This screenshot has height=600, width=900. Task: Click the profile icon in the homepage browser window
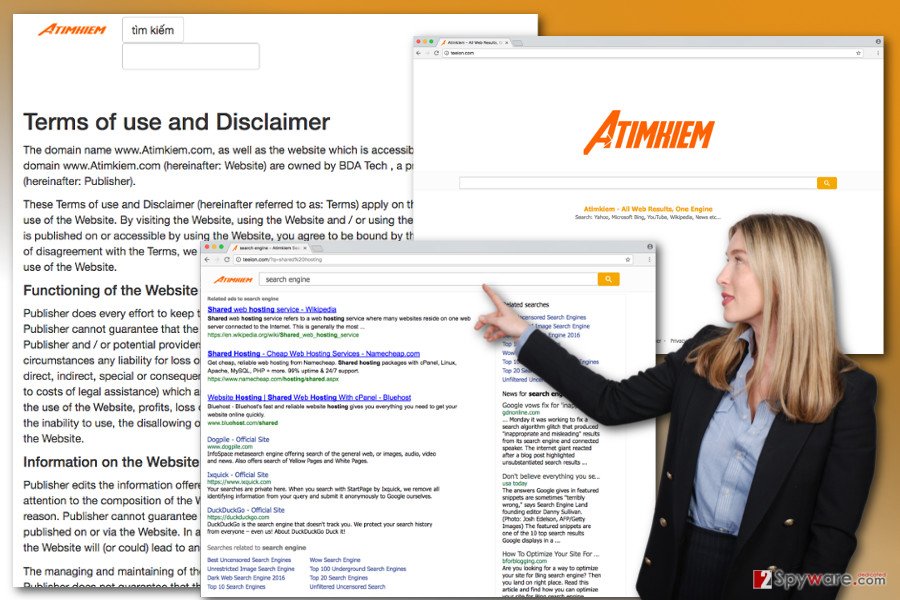tap(878, 41)
